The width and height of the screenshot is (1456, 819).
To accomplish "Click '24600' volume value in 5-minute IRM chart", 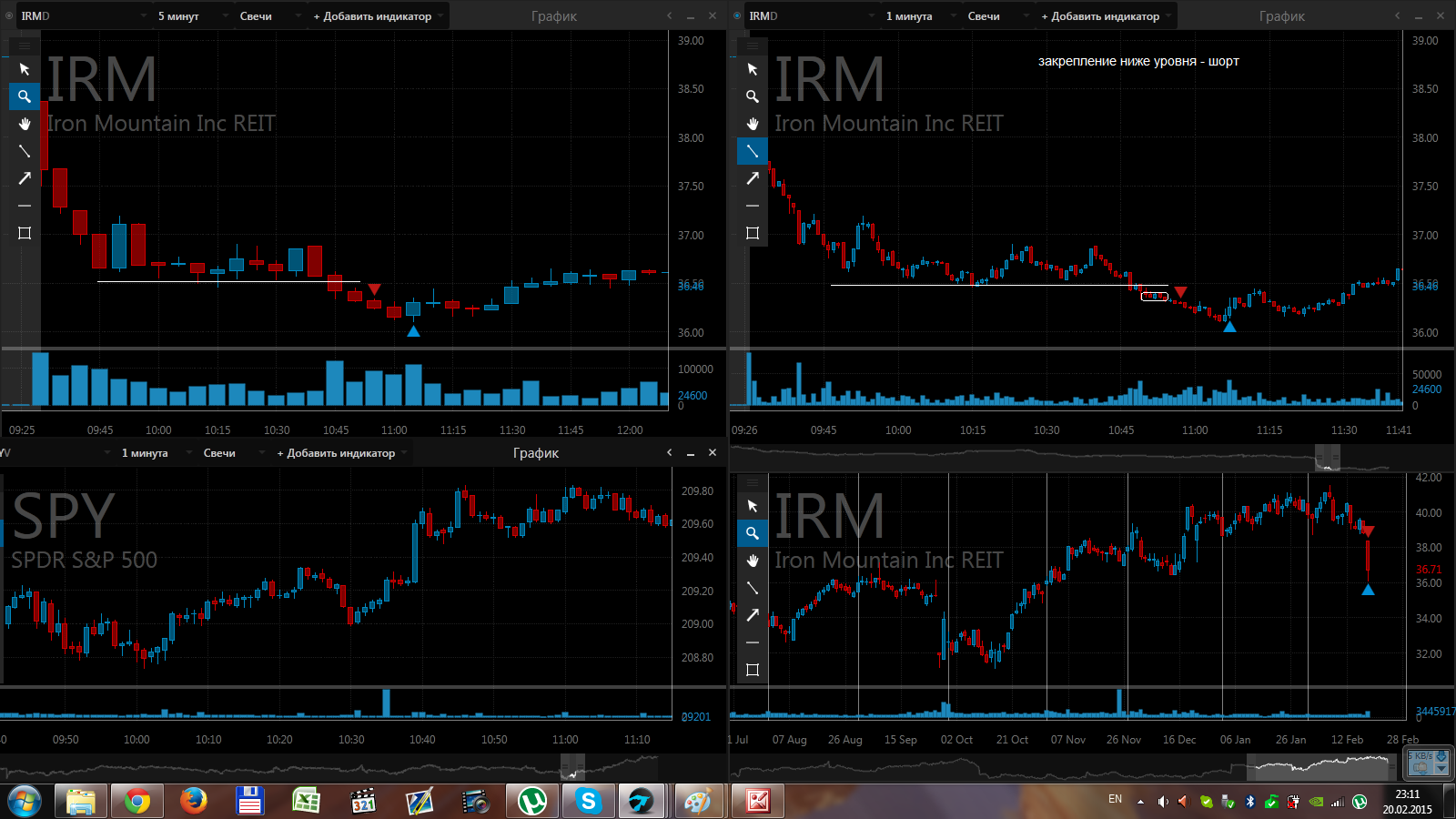I will (x=693, y=396).
